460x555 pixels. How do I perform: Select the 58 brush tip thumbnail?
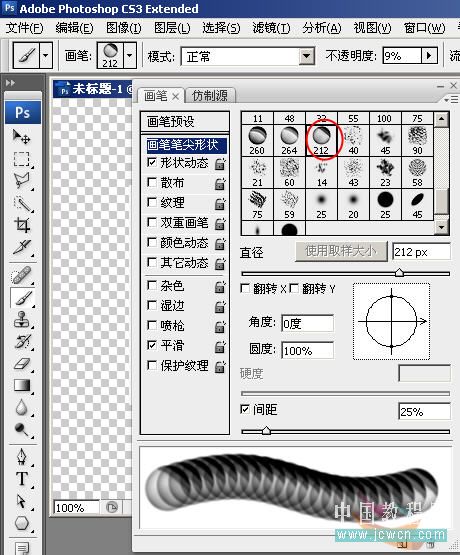point(418,172)
